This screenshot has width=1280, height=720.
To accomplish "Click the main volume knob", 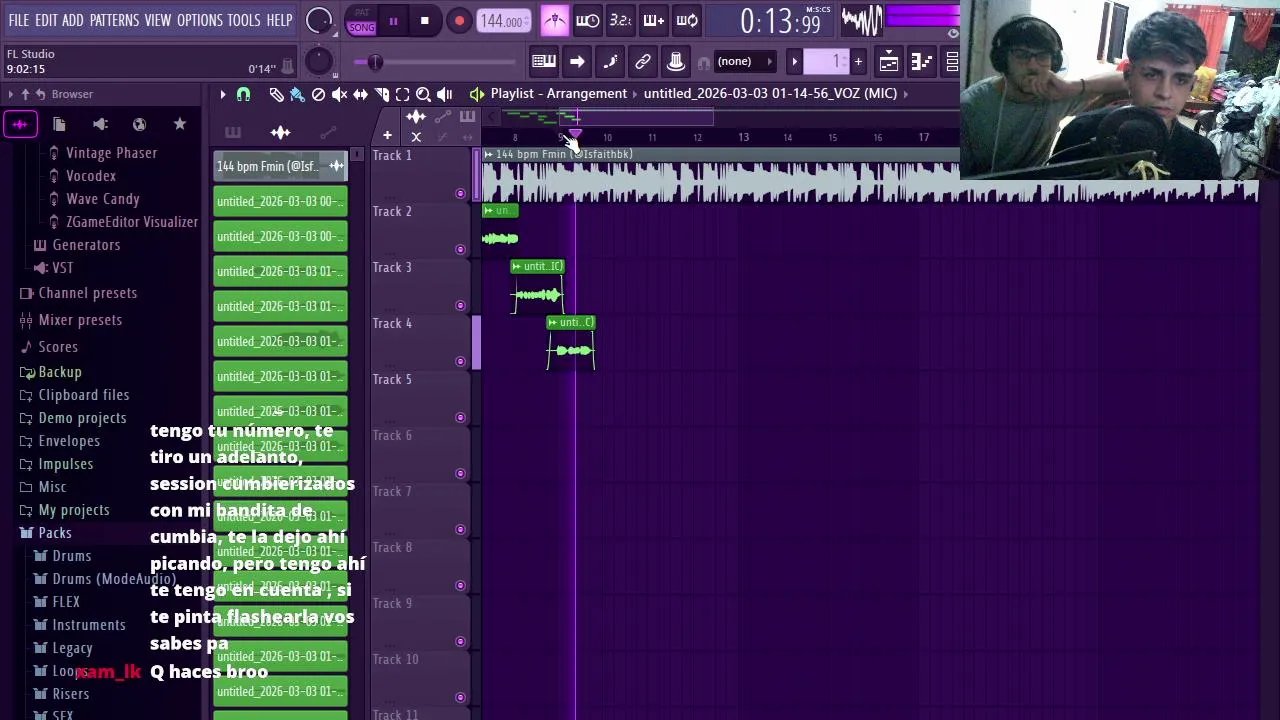I will tap(319, 20).
